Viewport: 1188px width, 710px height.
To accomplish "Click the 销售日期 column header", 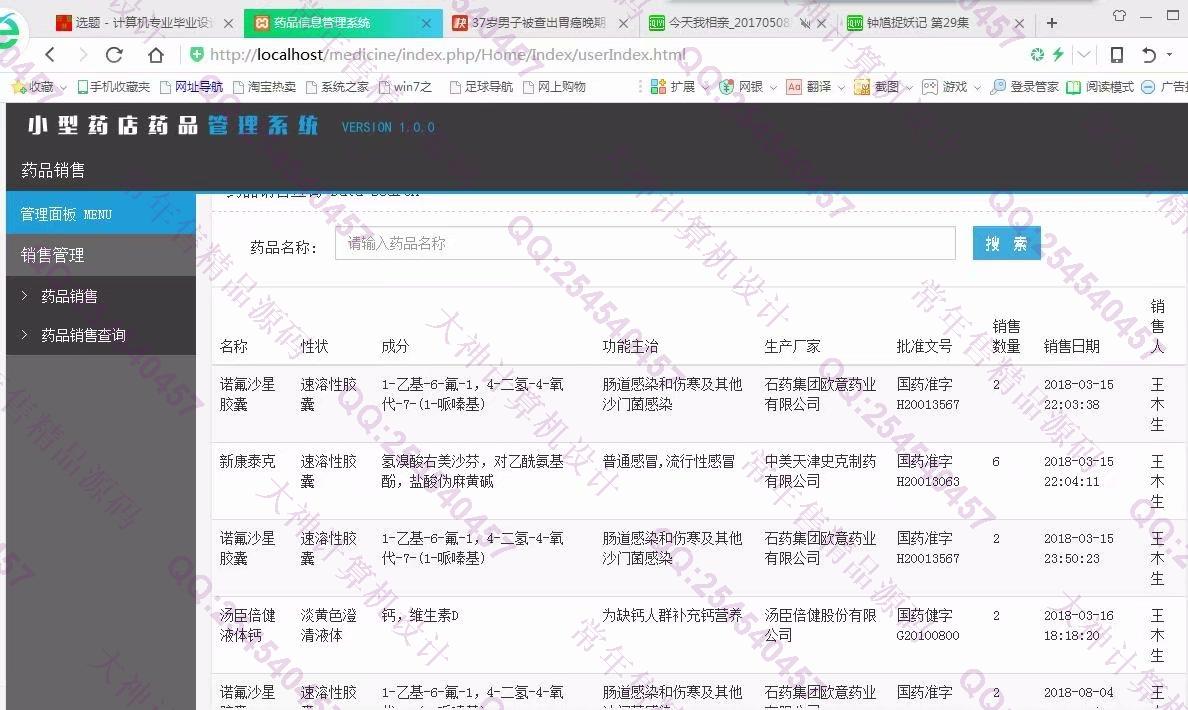I will pyautogui.click(x=1071, y=346).
